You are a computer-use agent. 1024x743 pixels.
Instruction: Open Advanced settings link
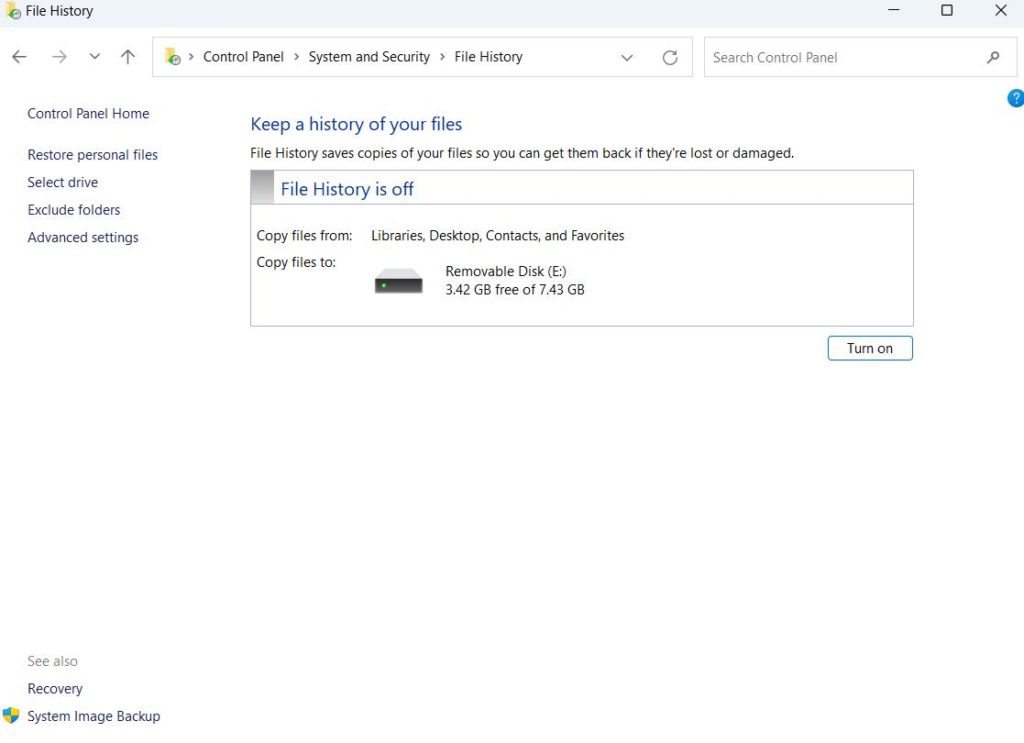[83, 238]
